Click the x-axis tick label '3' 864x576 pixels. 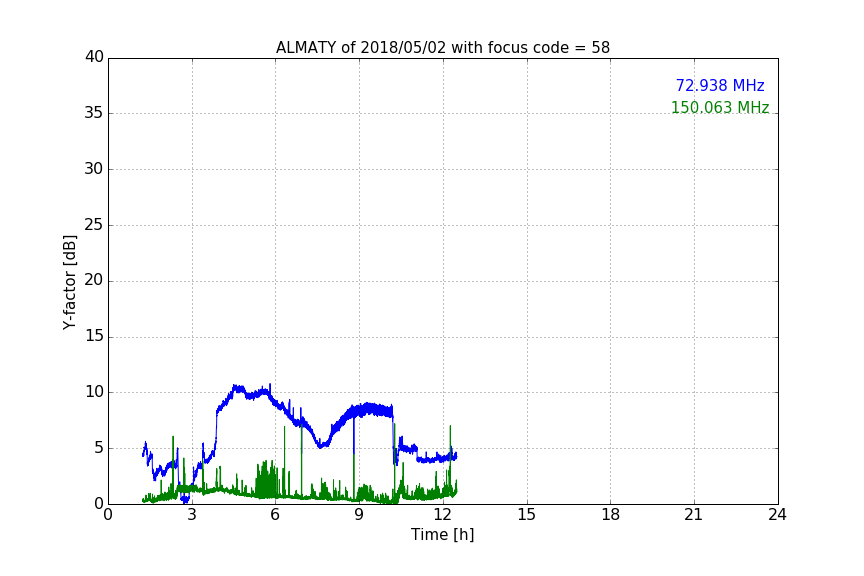click(192, 515)
